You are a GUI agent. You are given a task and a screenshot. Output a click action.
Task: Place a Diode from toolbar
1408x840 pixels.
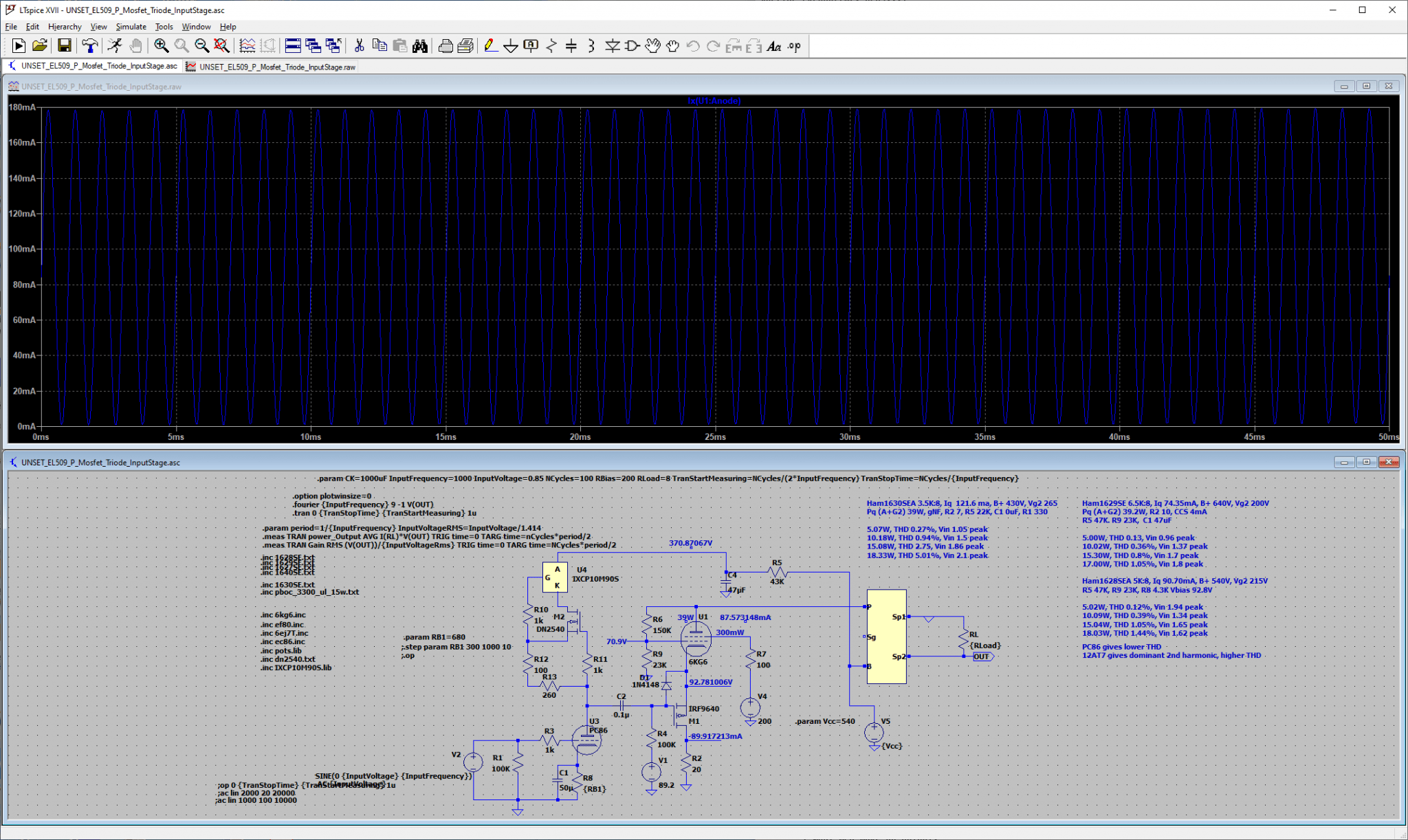click(612, 46)
